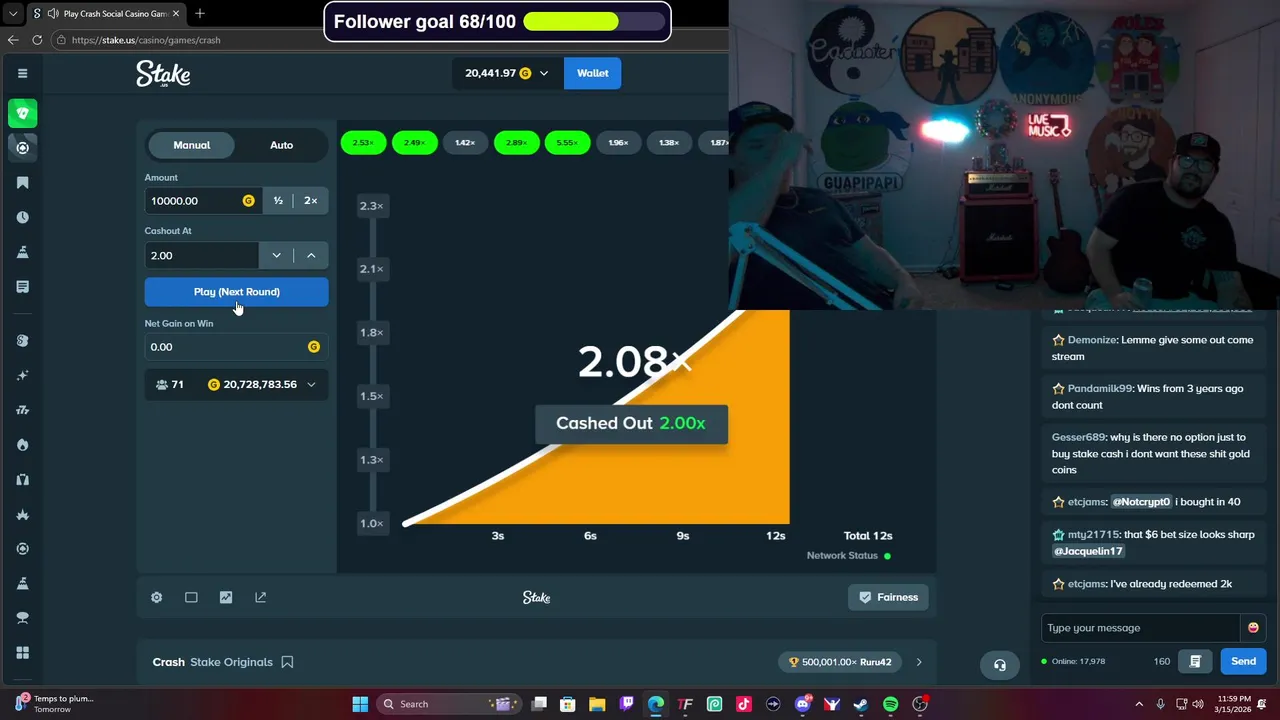
Task: Focus the Type your message chat box
Action: (1140, 628)
